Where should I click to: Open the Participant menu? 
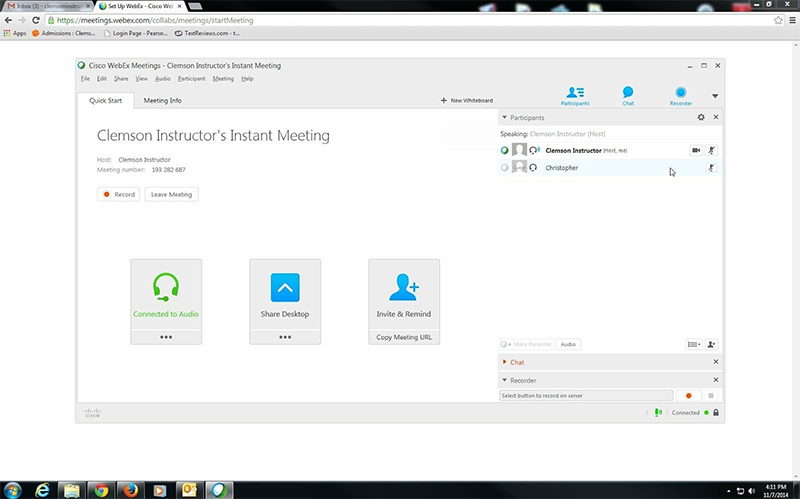191,79
